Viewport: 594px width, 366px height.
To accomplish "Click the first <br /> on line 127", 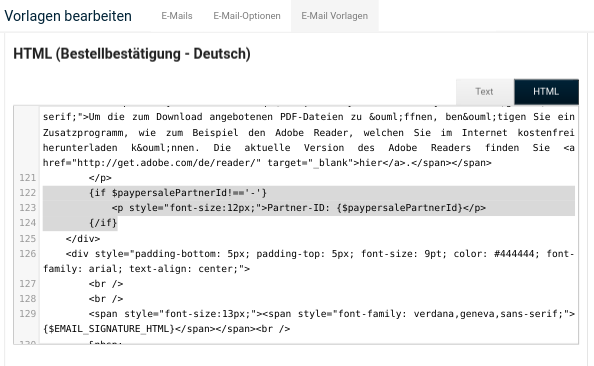I will pyautogui.click(x=106, y=284).
